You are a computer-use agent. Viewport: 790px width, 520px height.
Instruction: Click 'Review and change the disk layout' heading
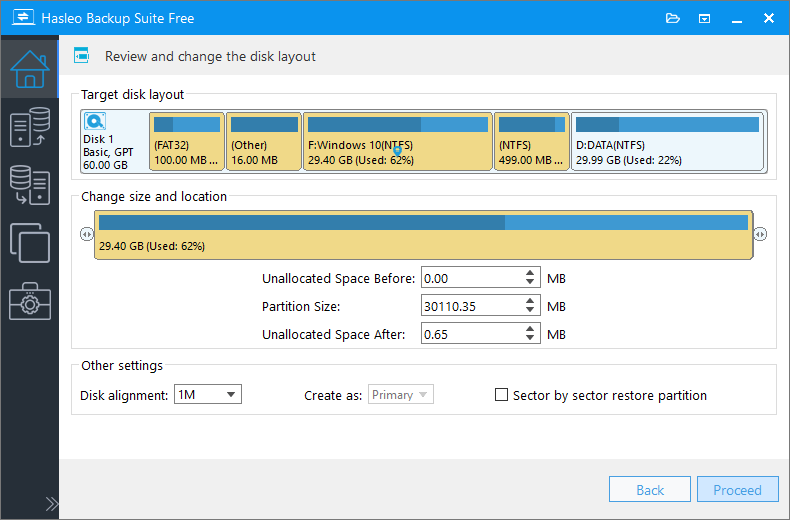(210, 56)
